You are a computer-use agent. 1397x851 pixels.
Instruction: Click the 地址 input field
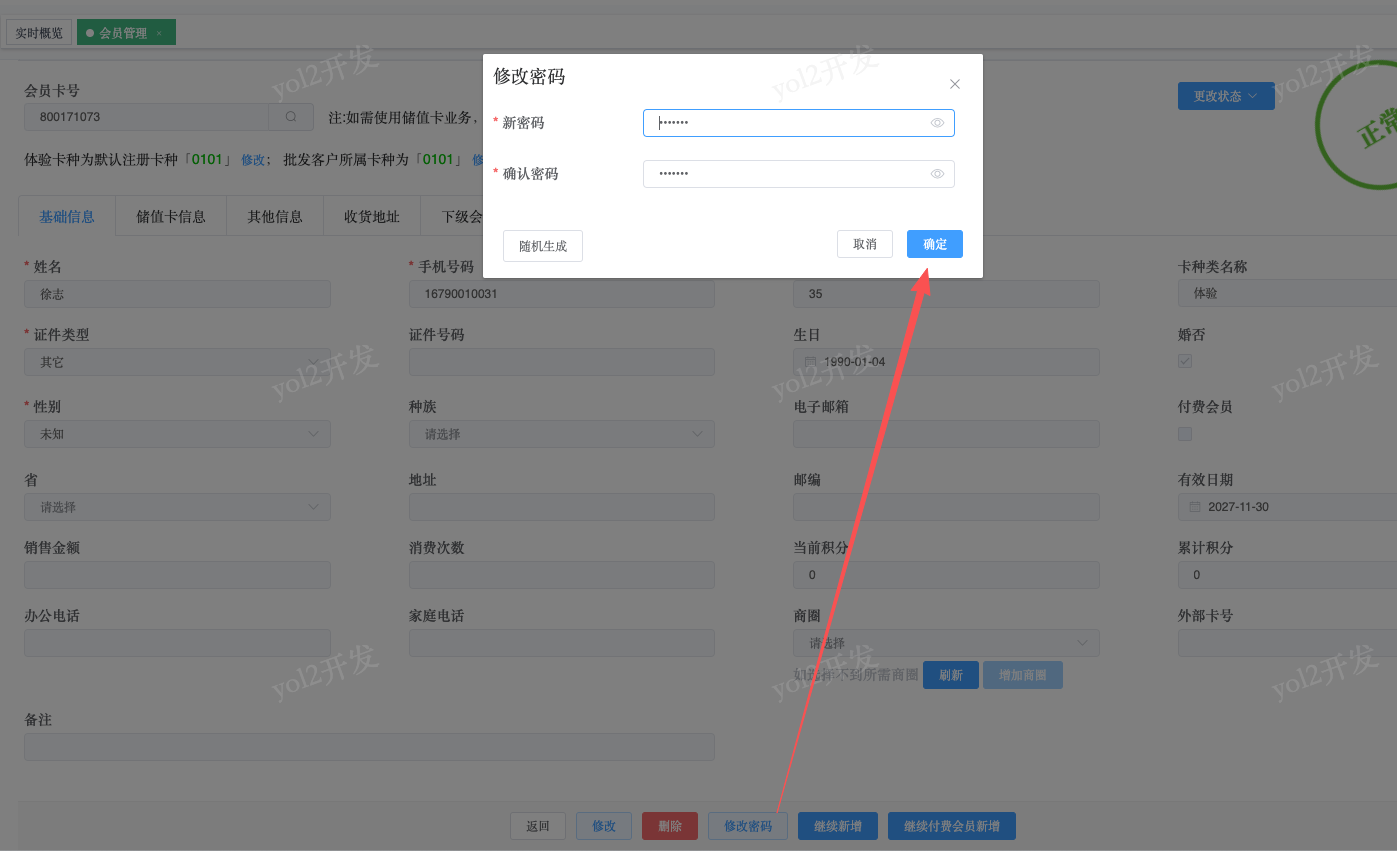[x=562, y=507]
